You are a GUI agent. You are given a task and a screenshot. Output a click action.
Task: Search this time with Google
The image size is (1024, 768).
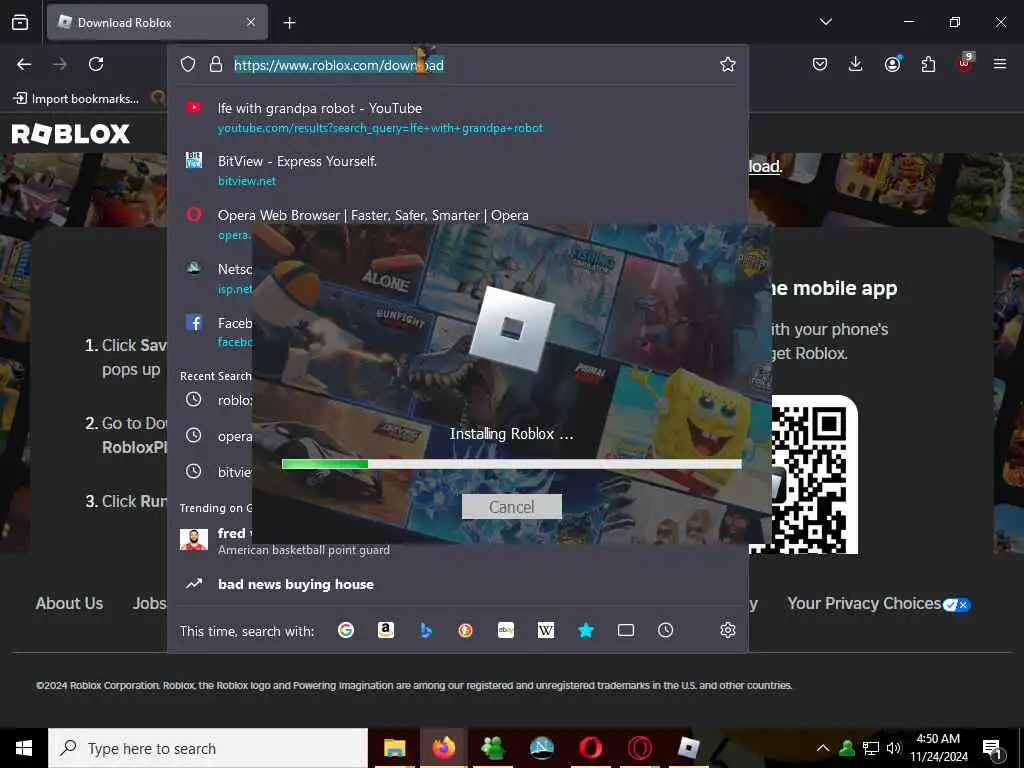(x=346, y=630)
